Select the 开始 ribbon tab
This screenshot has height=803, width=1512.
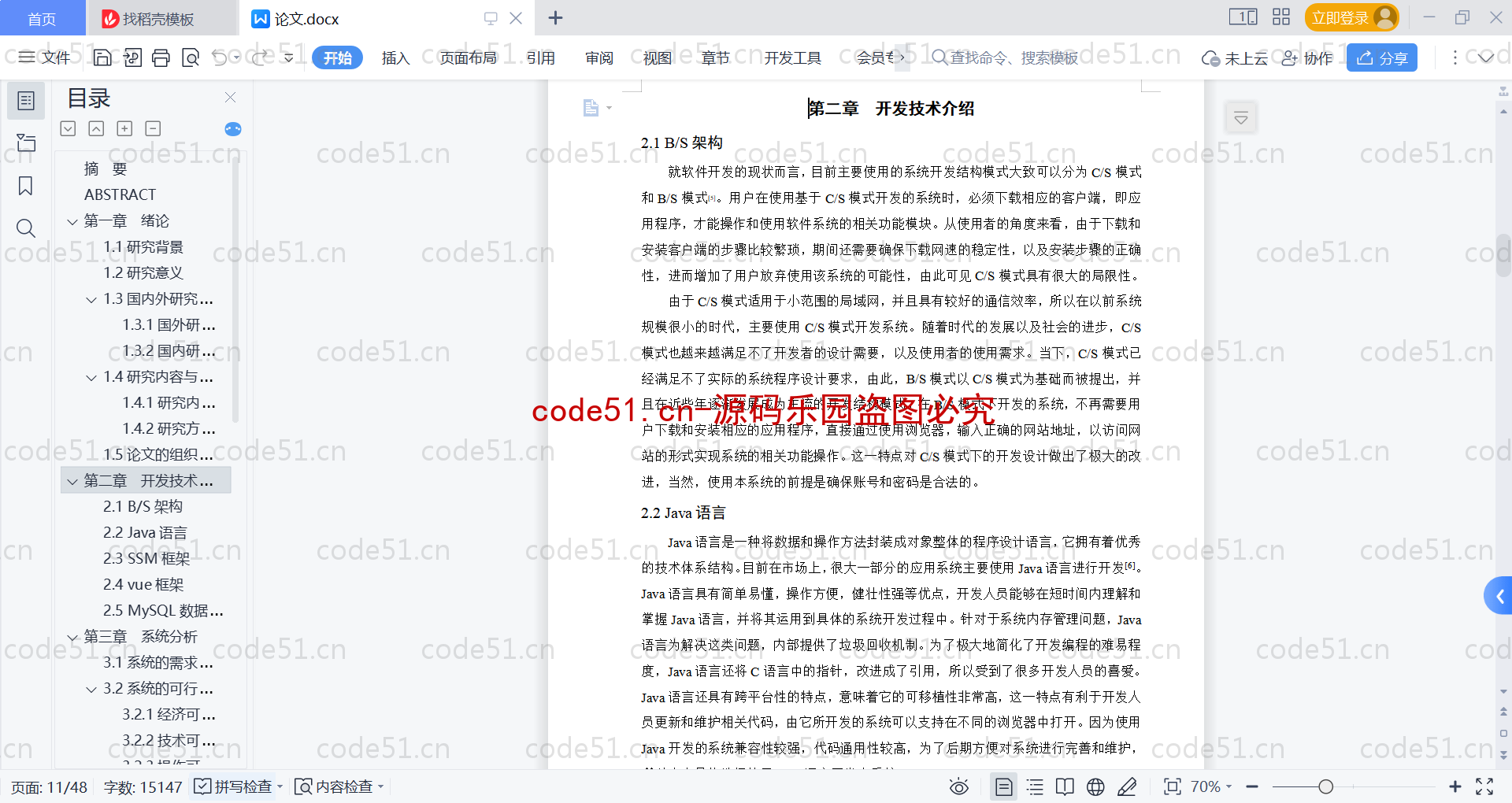pyautogui.click(x=337, y=57)
